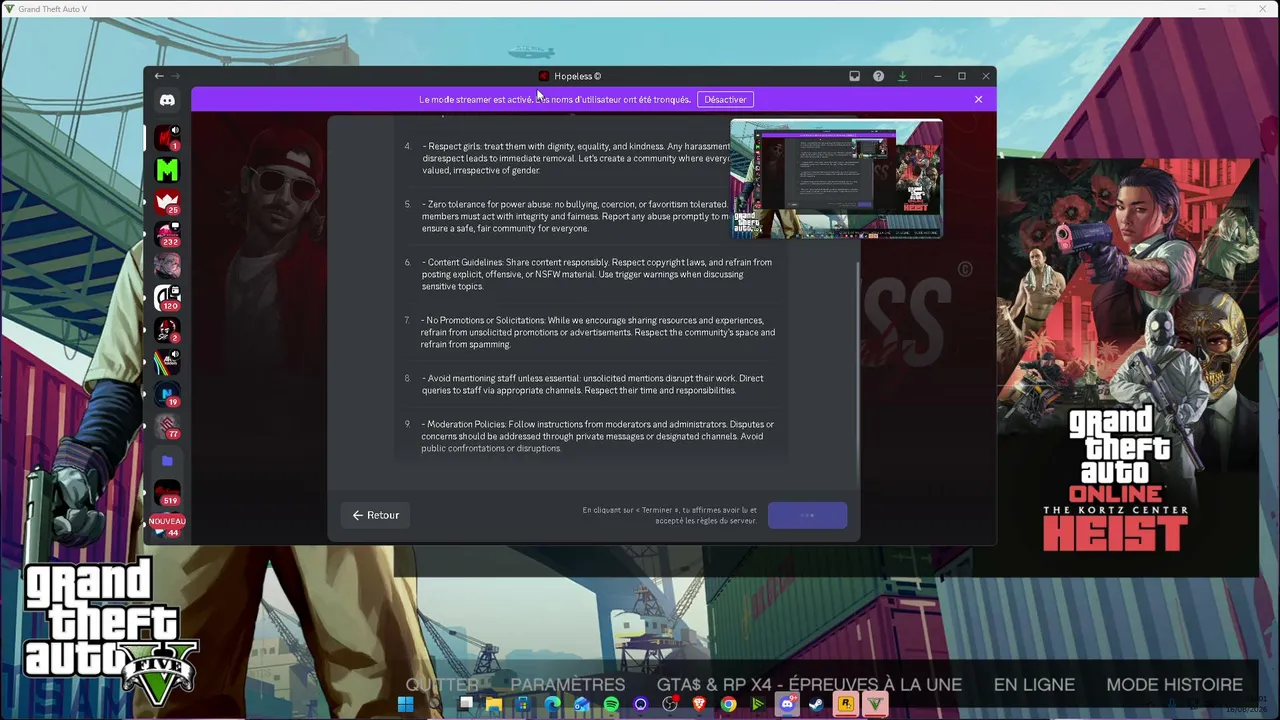Select MODE HISTOIRE in the GTA V menu
This screenshot has width=1280, height=720.
pos(1174,685)
